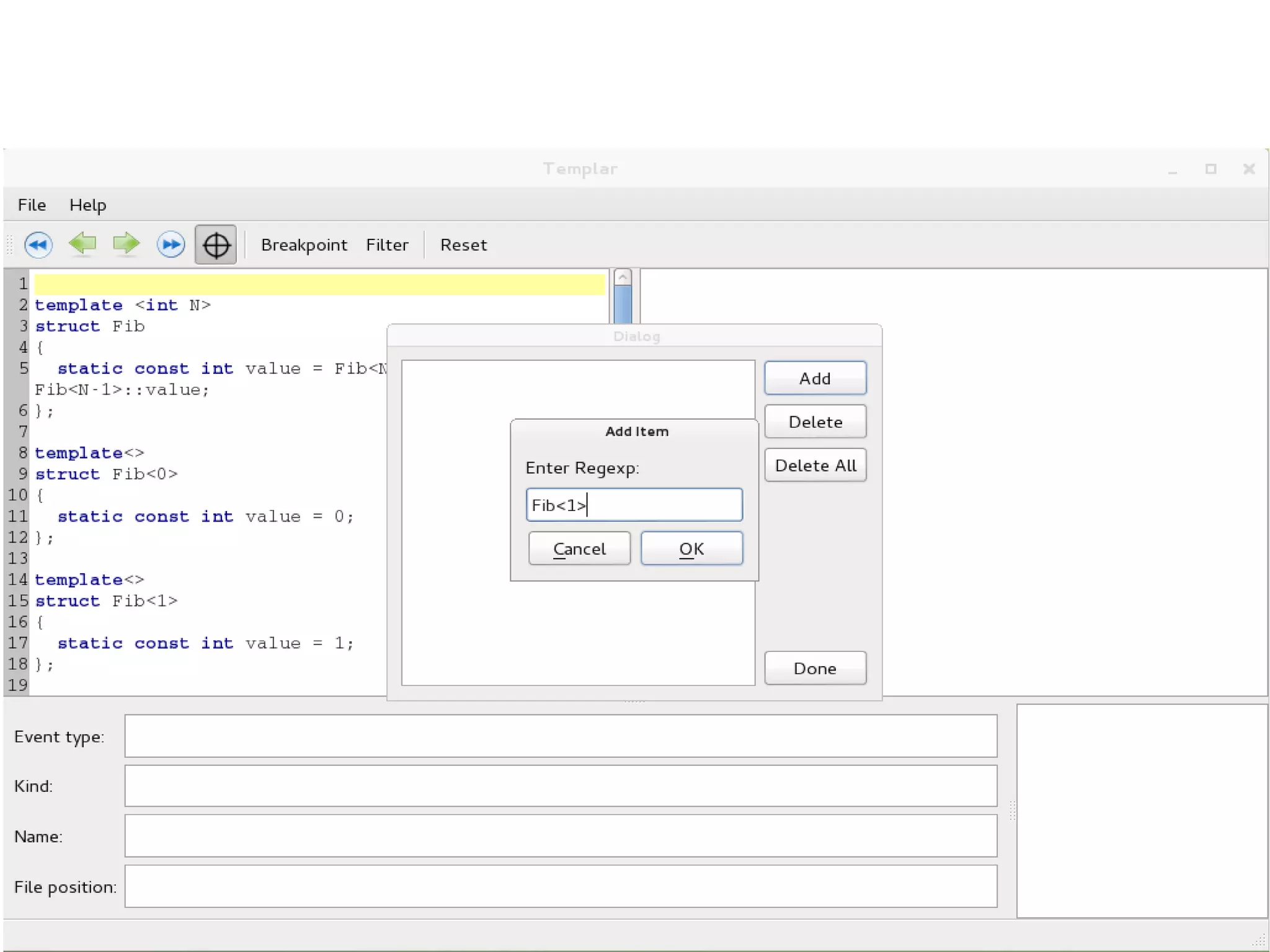The image size is (1270, 952).
Task: Open the Help menu
Action: [87, 205]
